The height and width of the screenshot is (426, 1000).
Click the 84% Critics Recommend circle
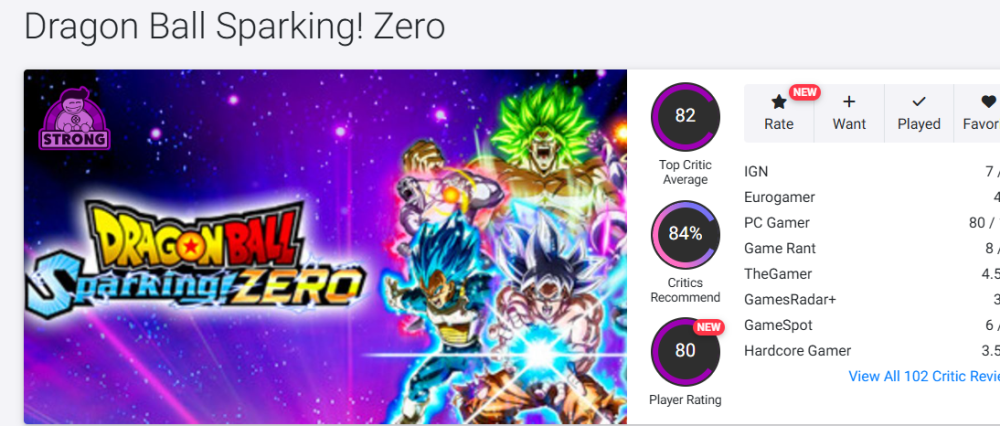click(685, 234)
